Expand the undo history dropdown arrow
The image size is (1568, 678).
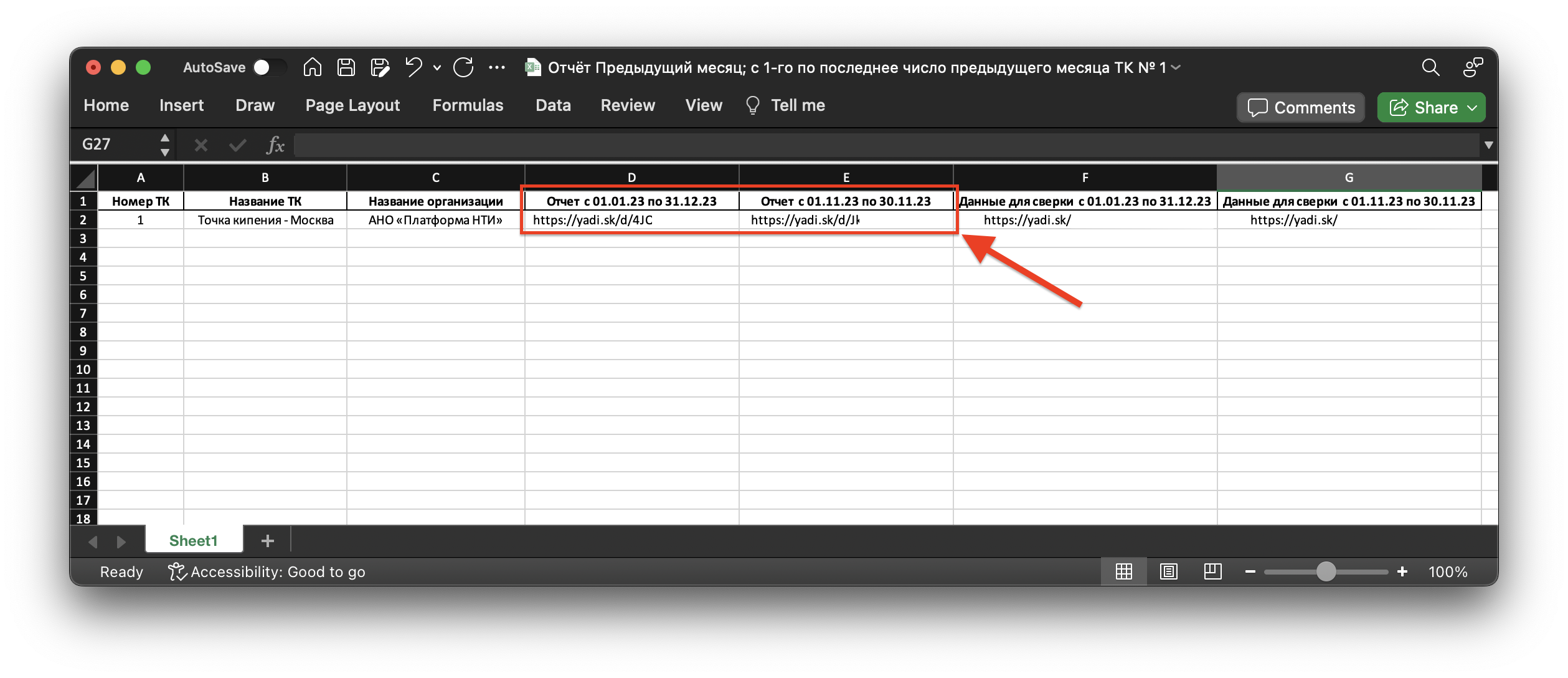point(437,67)
